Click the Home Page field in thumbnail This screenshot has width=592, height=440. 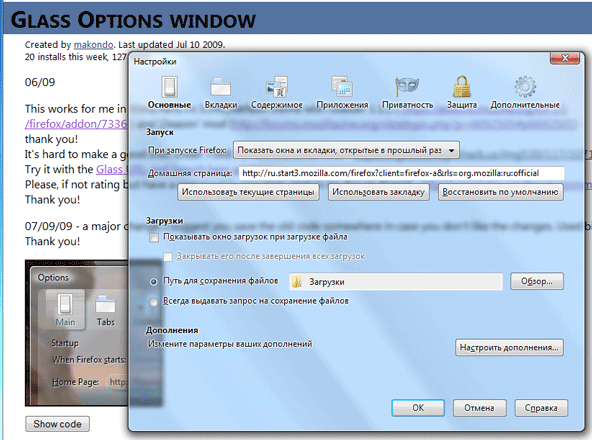coord(118,382)
